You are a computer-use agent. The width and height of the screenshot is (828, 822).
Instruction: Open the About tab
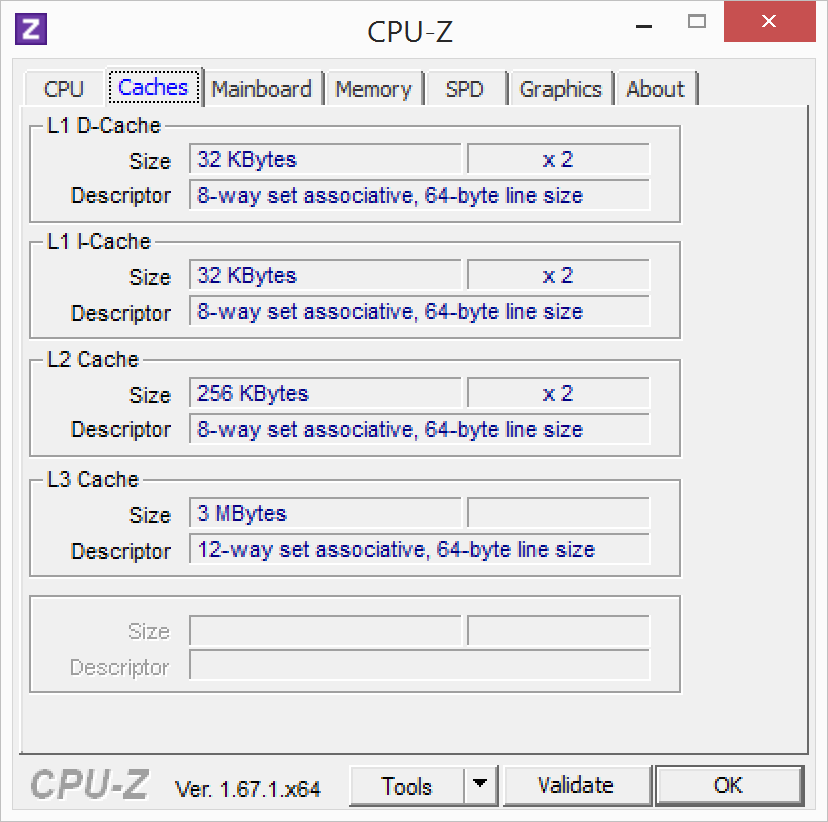pos(655,89)
